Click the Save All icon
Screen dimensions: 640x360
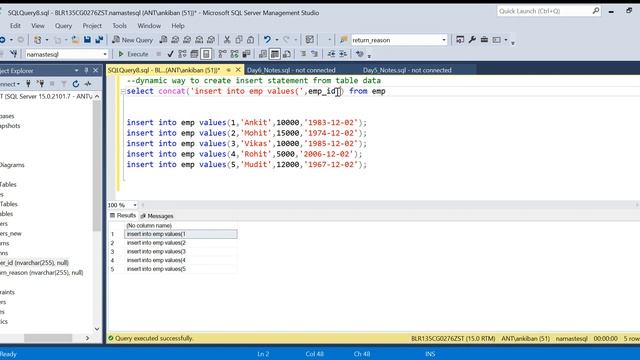pos(99,40)
